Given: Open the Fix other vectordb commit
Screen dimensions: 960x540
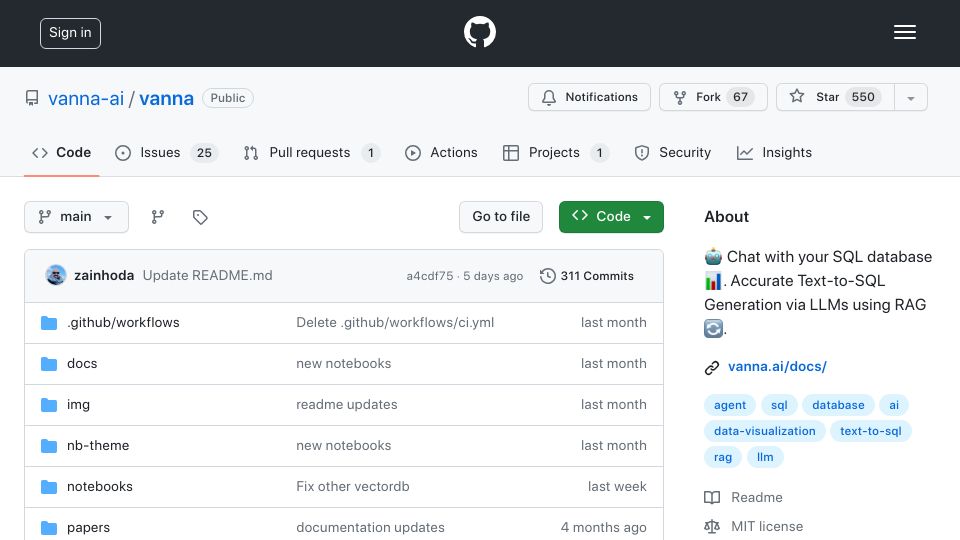Looking at the screenshot, I should click(353, 487).
